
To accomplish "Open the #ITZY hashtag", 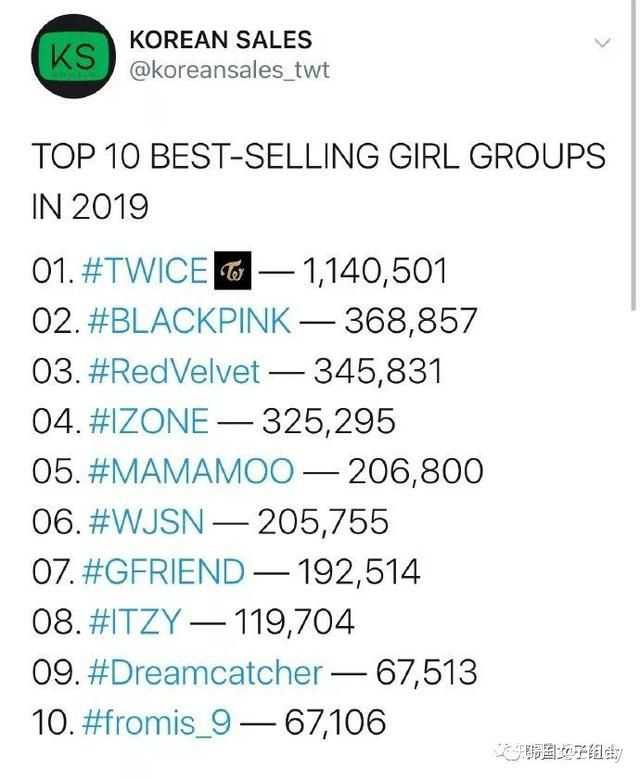I will point(134,622).
